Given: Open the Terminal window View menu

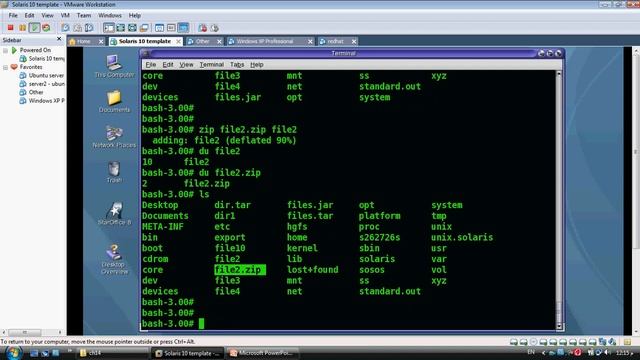Looking at the screenshot, I should point(186,65).
